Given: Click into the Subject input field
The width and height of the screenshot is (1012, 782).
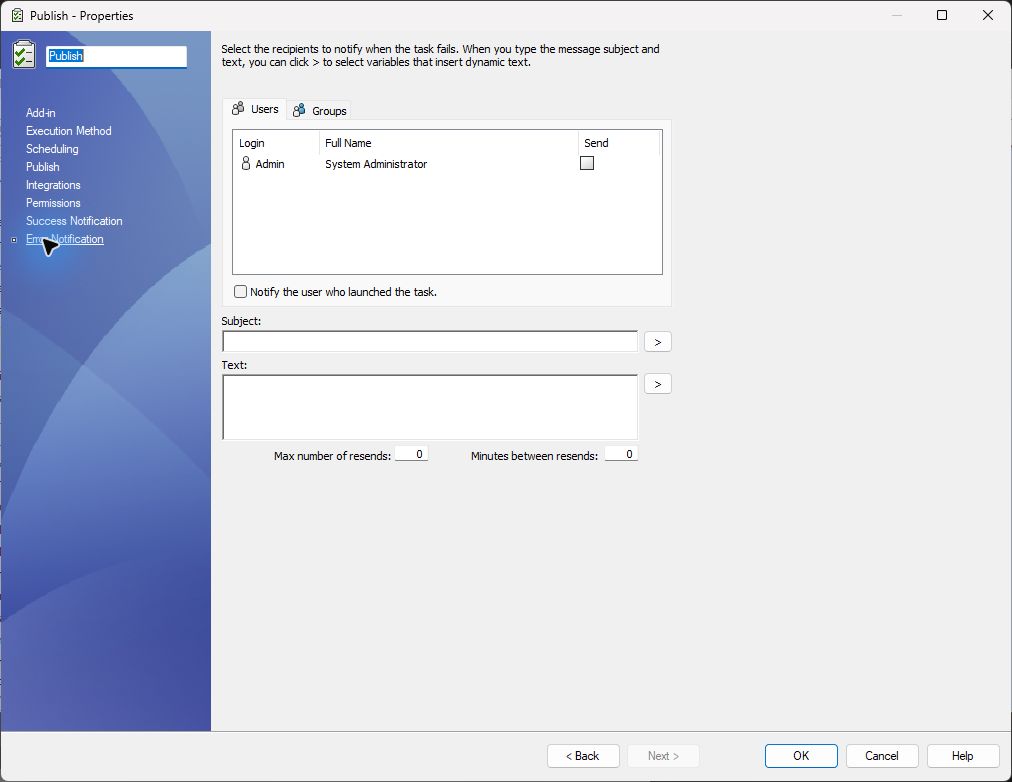Looking at the screenshot, I should pos(430,341).
